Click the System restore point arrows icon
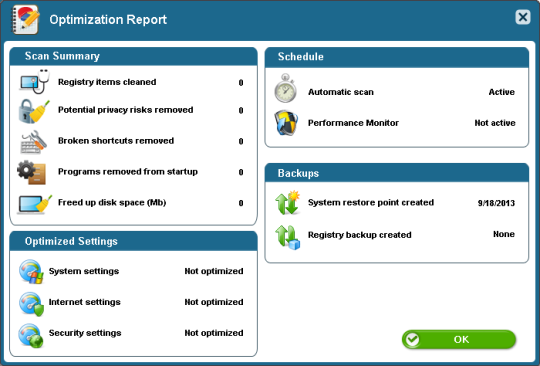The width and height of the screenshot is (540, 366). [x=287, y=202]
